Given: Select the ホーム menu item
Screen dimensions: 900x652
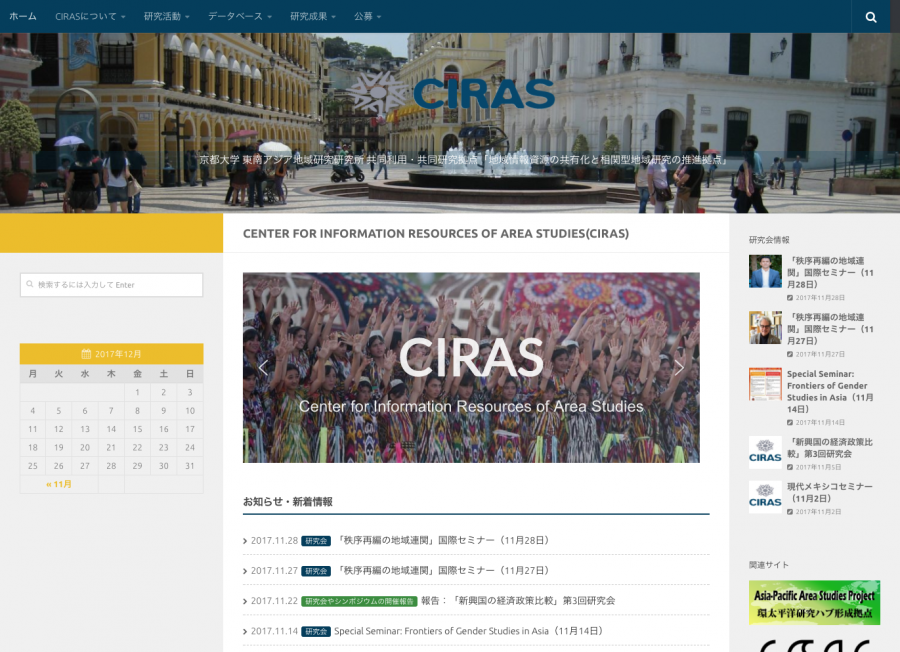Looking at the screenshot, I should 23,17.
